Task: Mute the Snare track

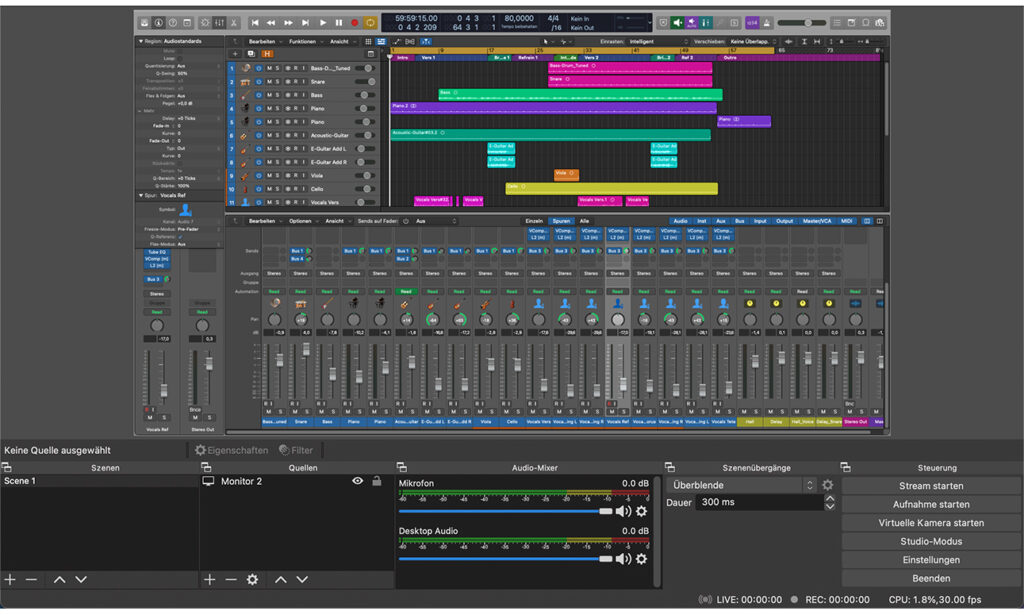Action: [x=269, y=82]
